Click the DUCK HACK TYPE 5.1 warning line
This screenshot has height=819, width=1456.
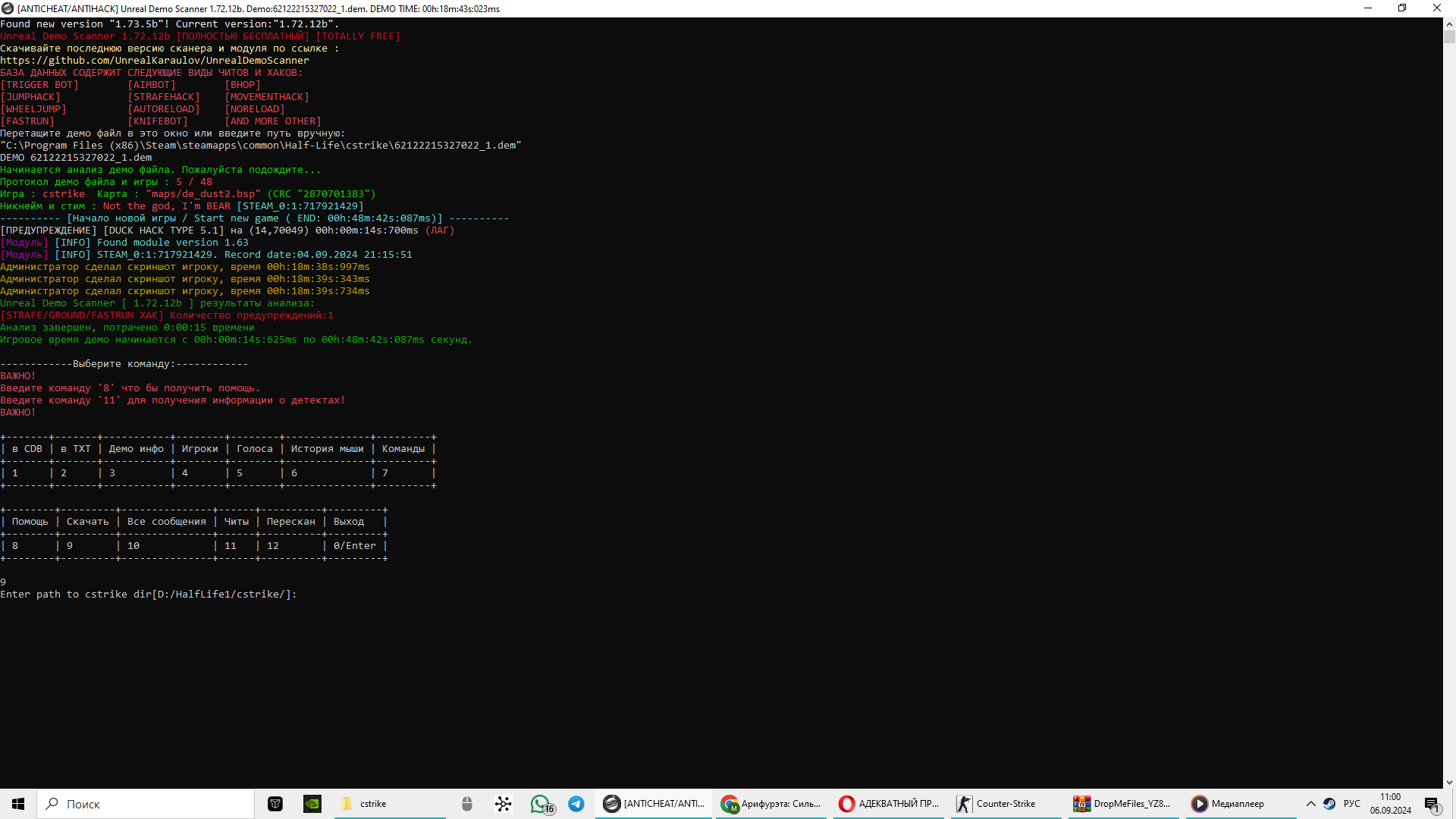point(227,231)
